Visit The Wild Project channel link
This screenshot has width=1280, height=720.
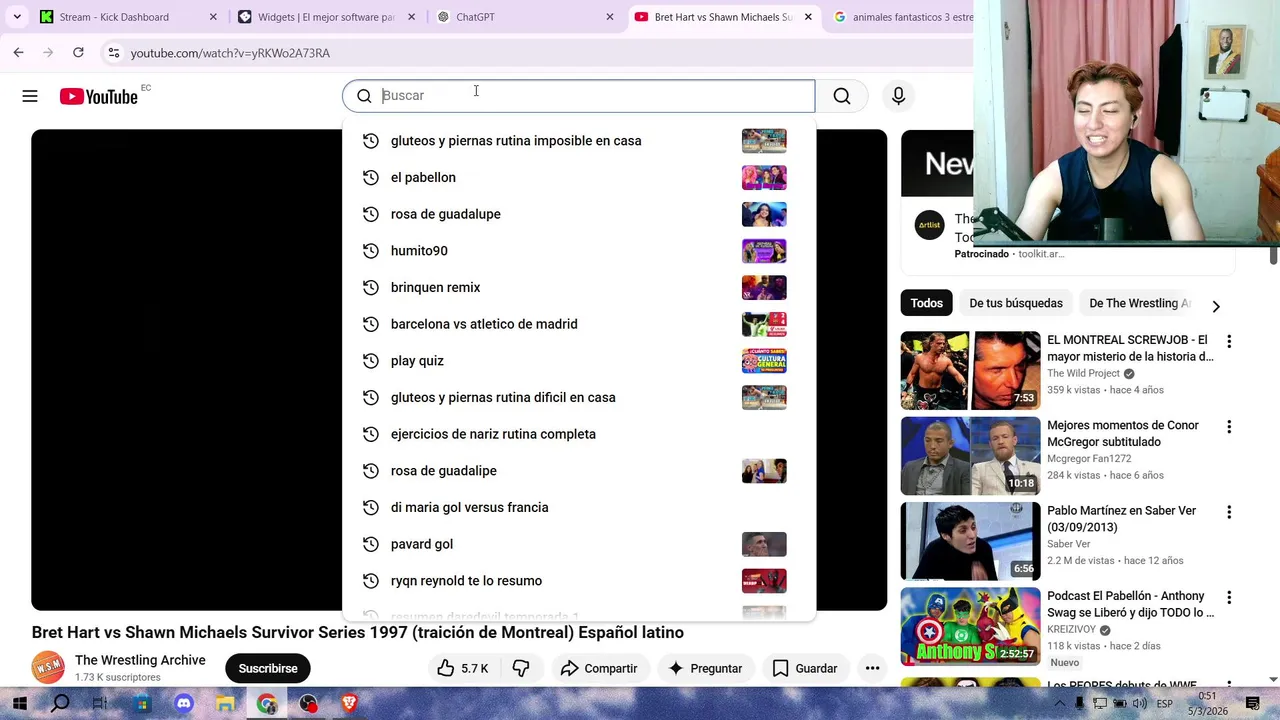[x=1083, y=374]
